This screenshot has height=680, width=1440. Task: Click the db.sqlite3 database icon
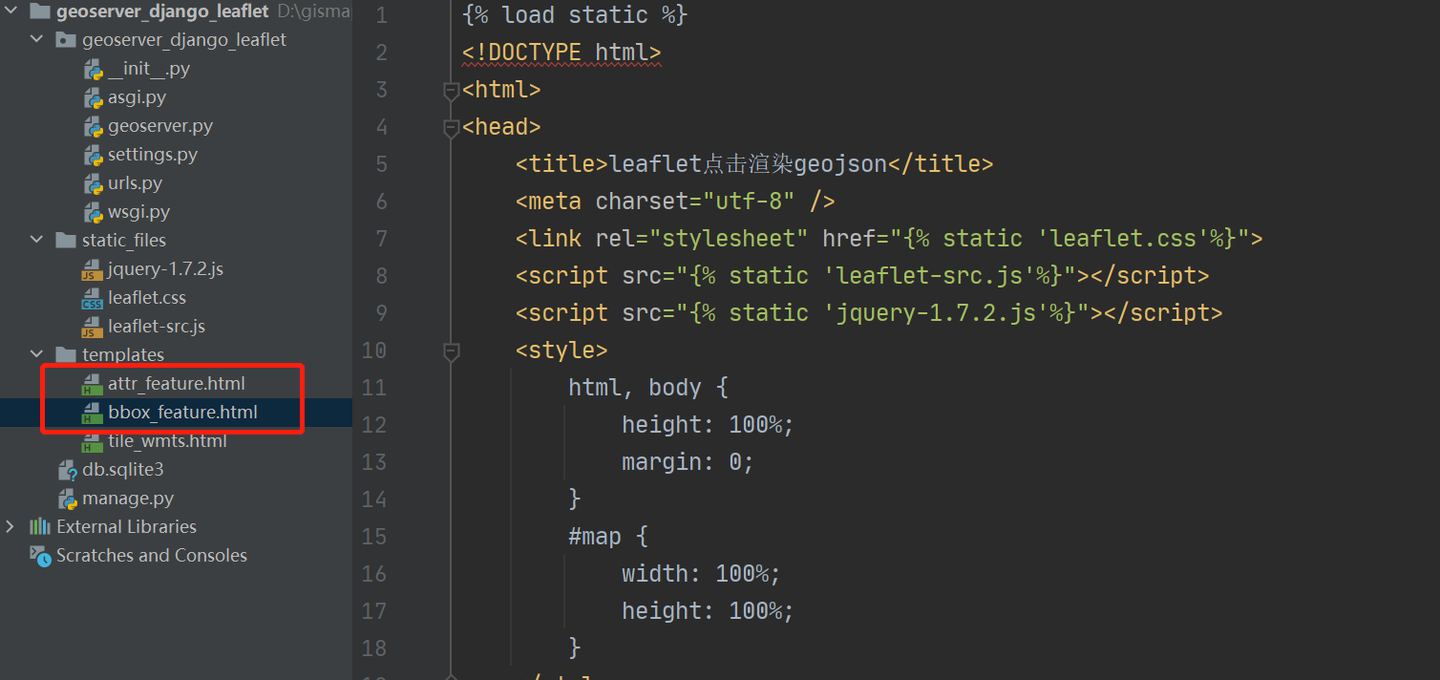click(67, 469)
